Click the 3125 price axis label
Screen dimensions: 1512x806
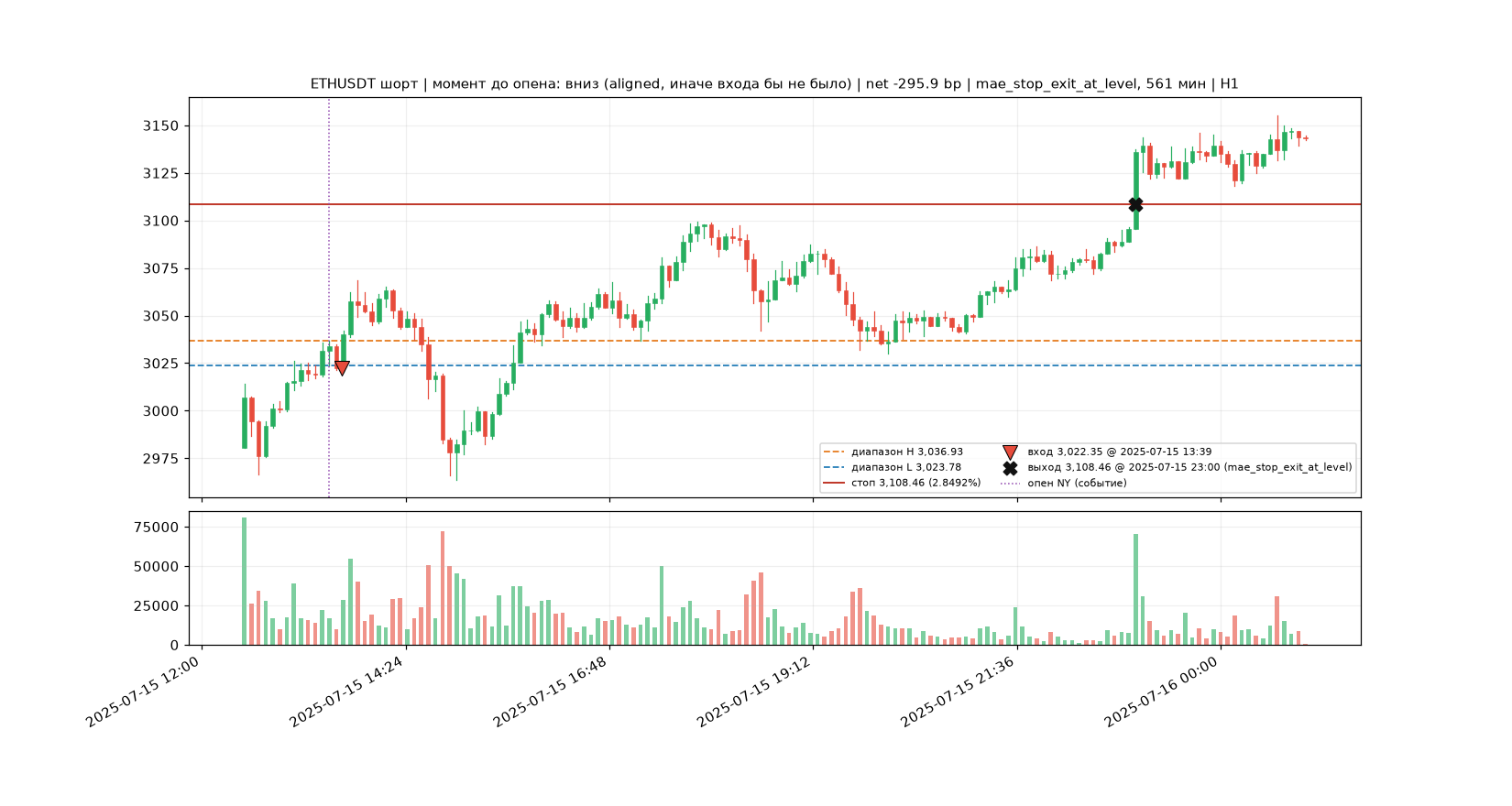point(160,174)
